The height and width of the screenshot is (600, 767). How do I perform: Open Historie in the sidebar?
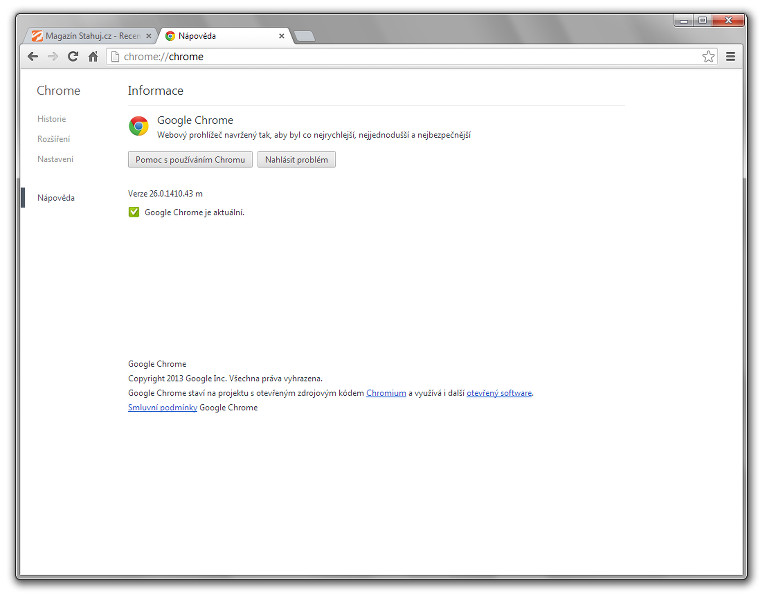click(51, 119)
